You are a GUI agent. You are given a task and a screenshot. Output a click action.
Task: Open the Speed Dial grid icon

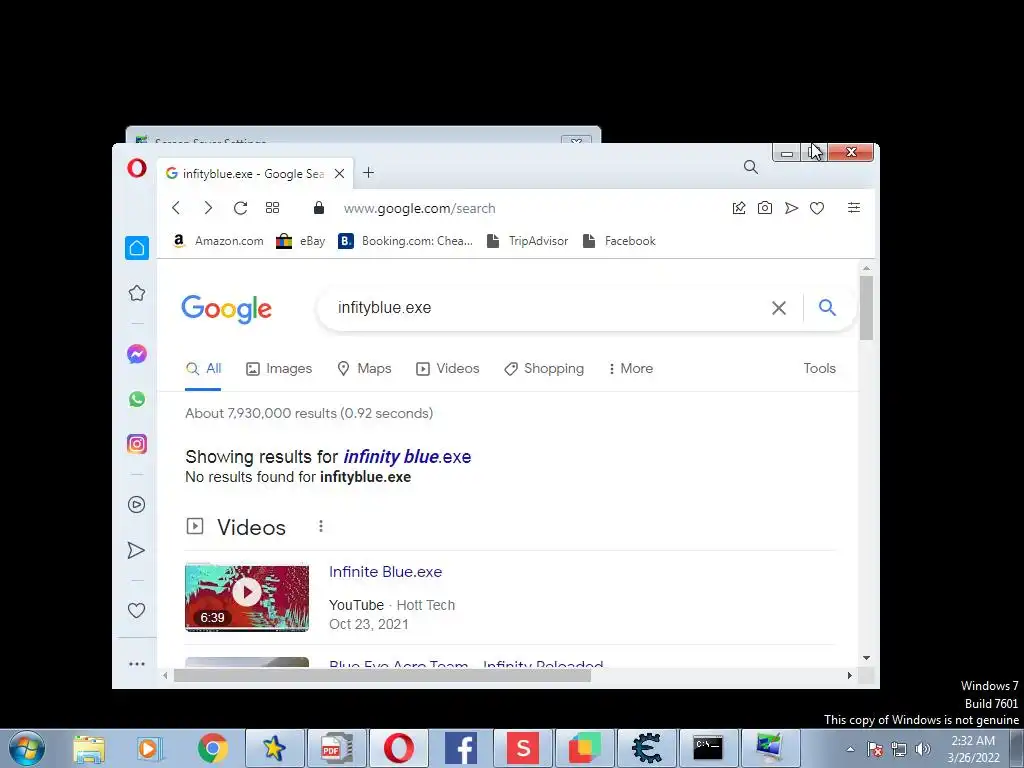pyautogui.click(x=272, y=208)
